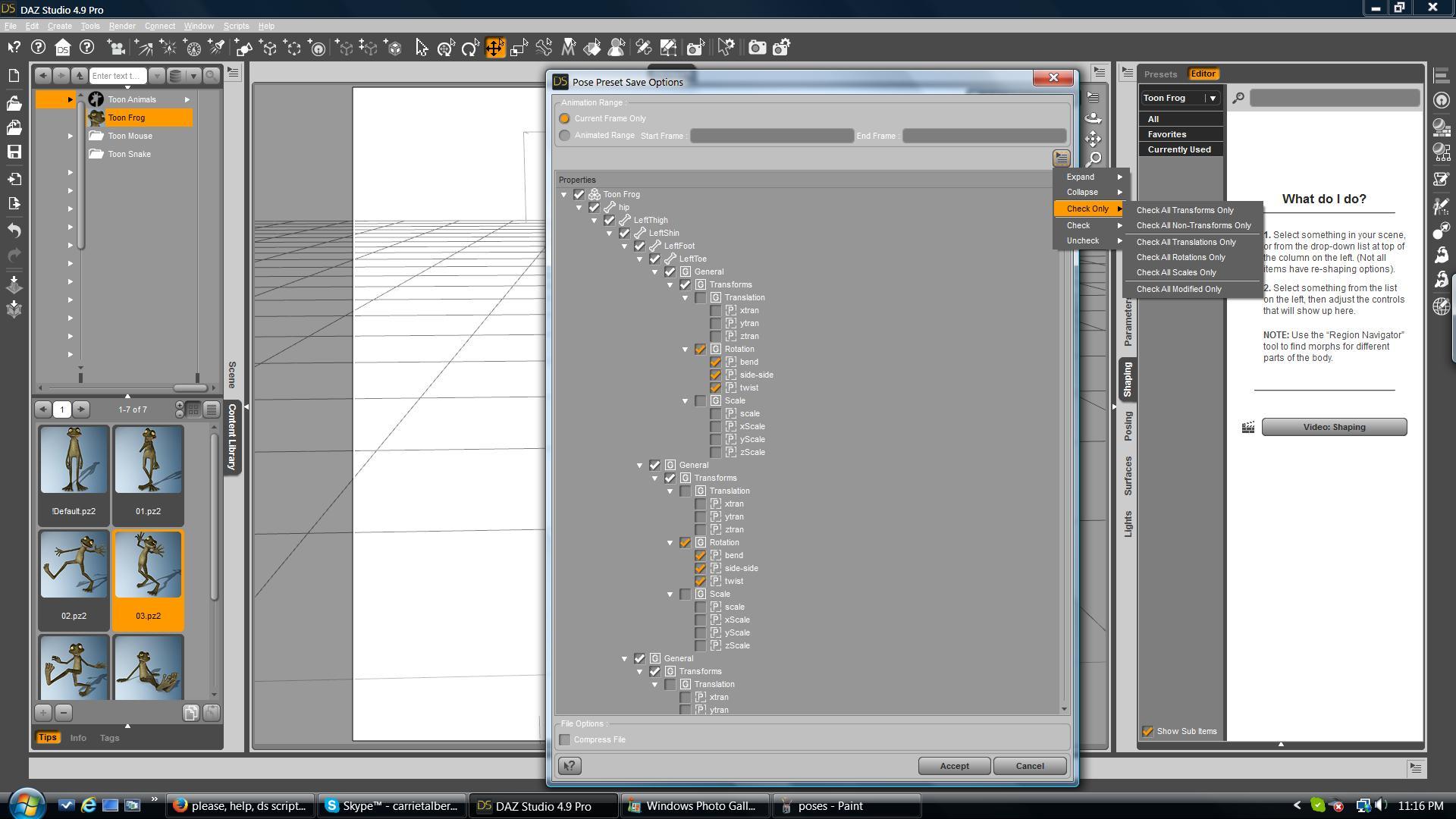Click the Render camera icon

click(757, 48)
